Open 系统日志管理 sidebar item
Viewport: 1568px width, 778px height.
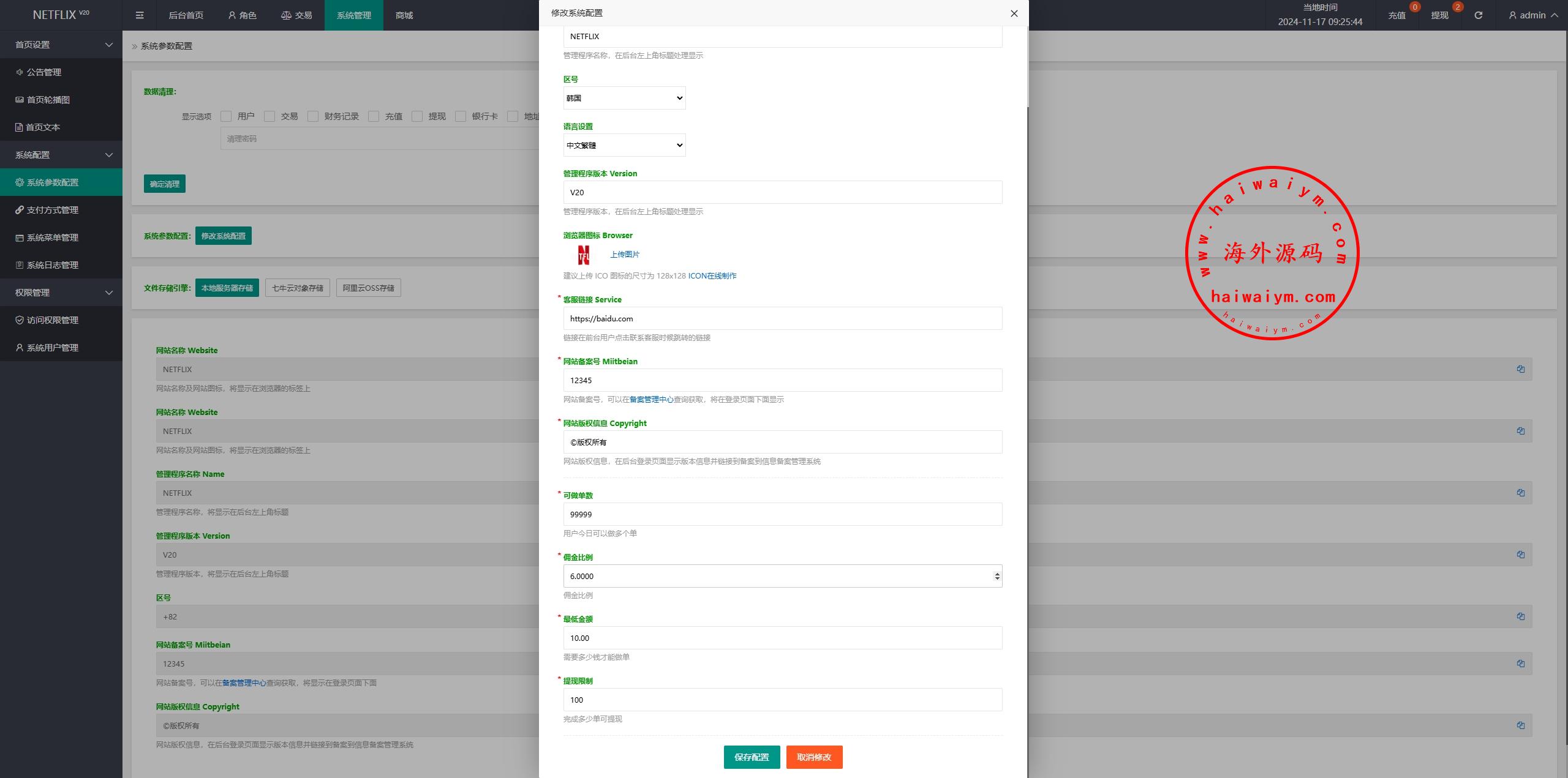(x=52, y=265)
